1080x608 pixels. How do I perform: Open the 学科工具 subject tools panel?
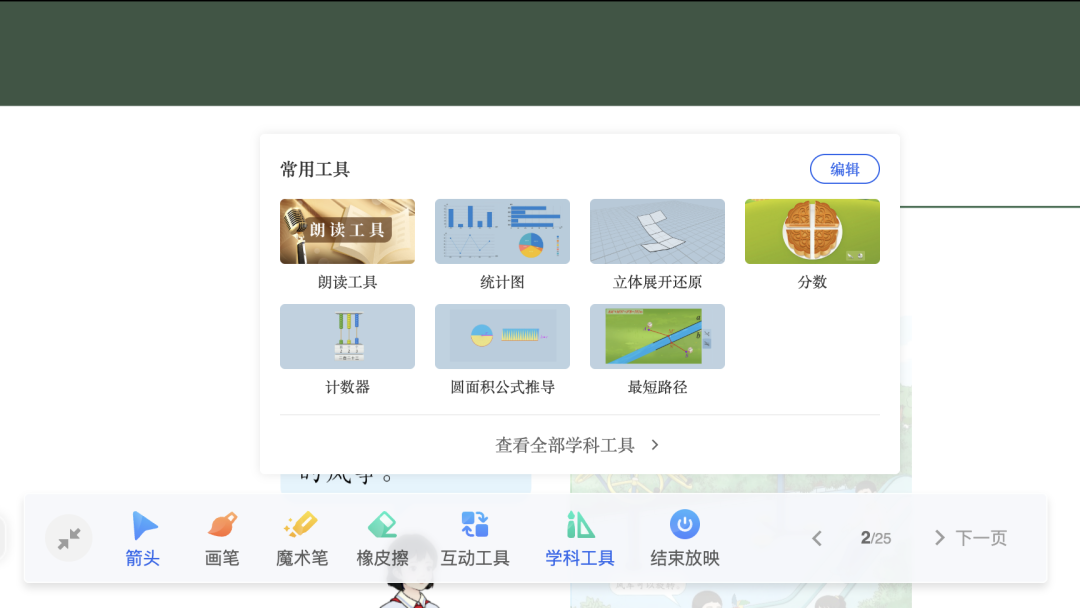pyautogui.click(x=579, y=537)
